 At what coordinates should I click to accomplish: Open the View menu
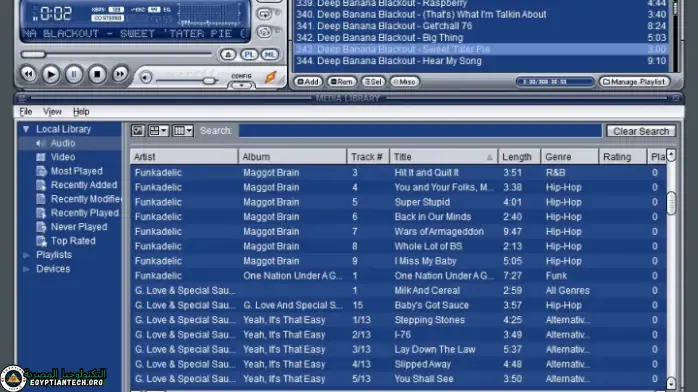(x=52, y=112)
